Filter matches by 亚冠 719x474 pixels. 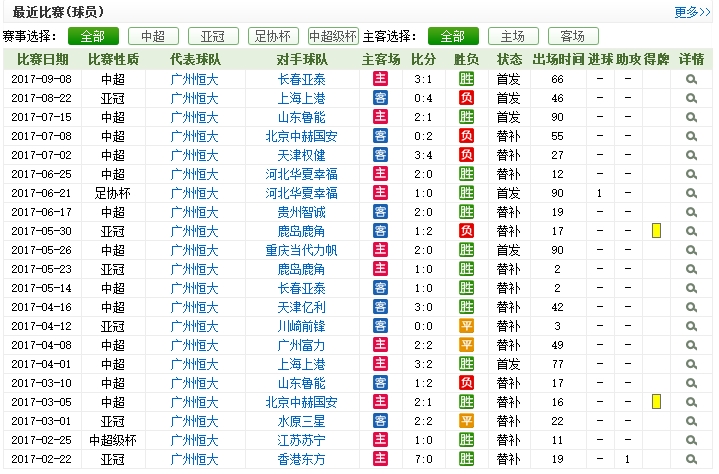point(213,36)
